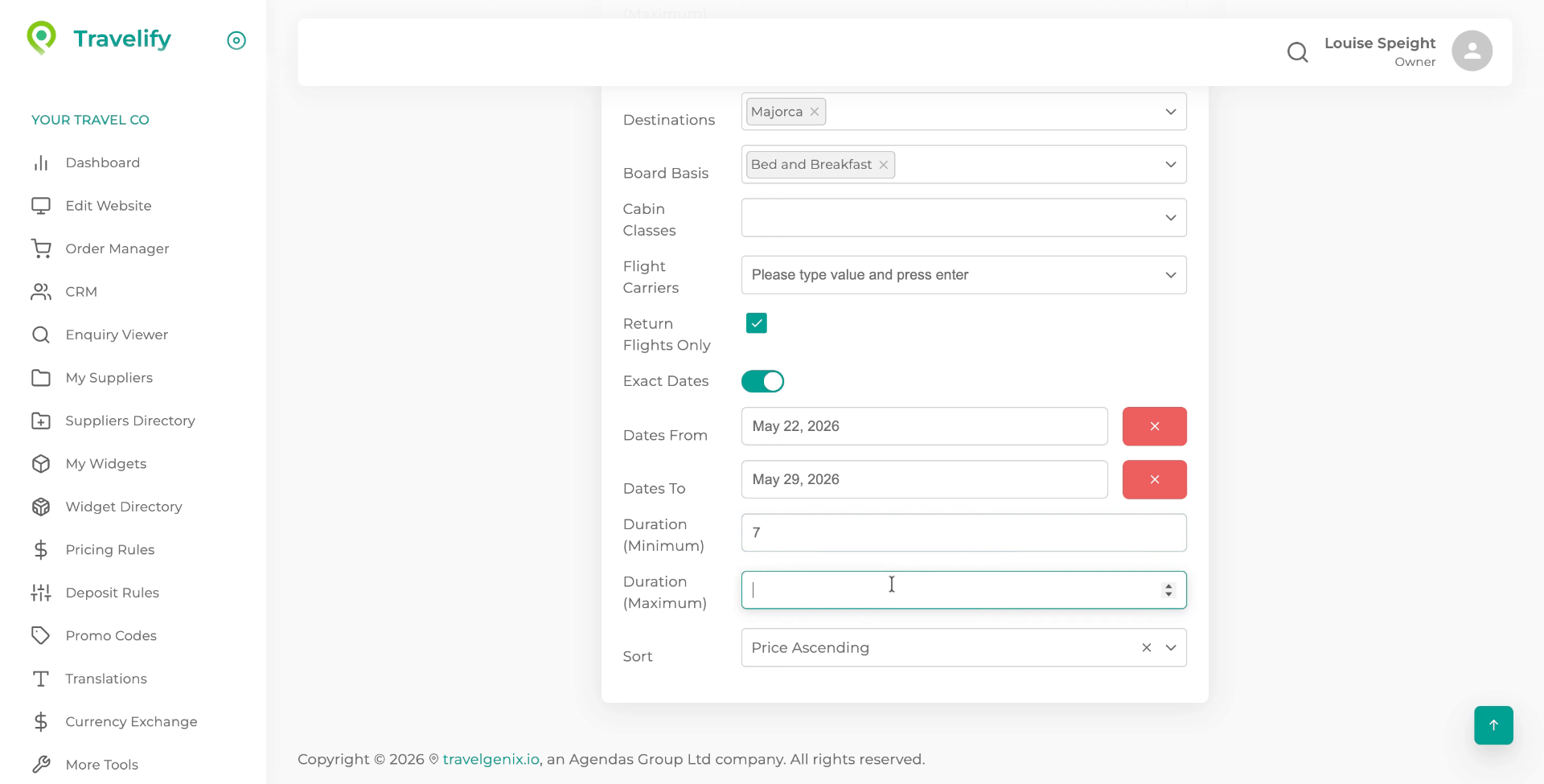Click the scroll-to-top arrow button

coord(1493,725)
